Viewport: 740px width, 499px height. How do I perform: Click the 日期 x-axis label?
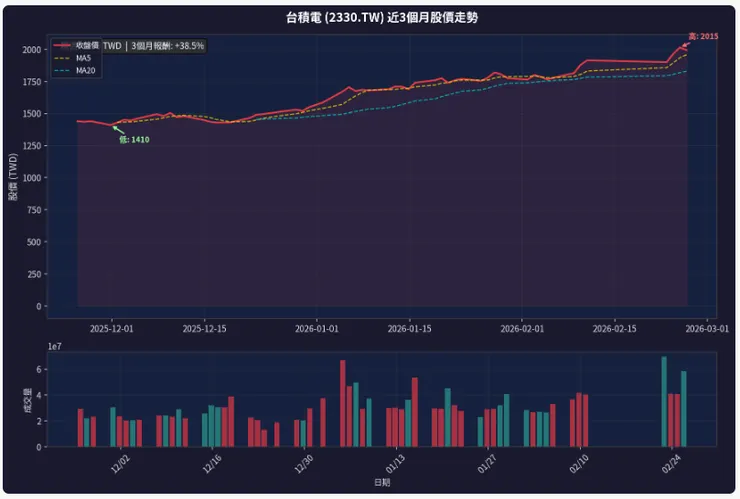382,482
